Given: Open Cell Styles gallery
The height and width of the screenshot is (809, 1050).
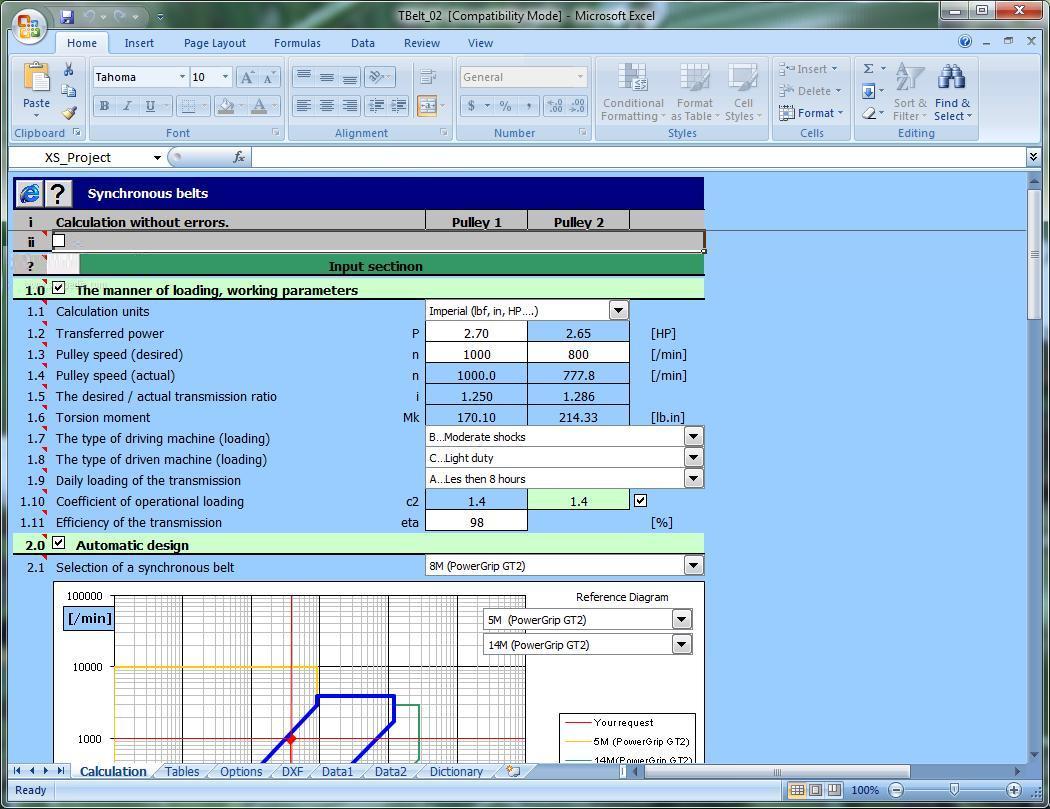Looking at the screenshot, I should pyautogui.click(x=743, y=92).
